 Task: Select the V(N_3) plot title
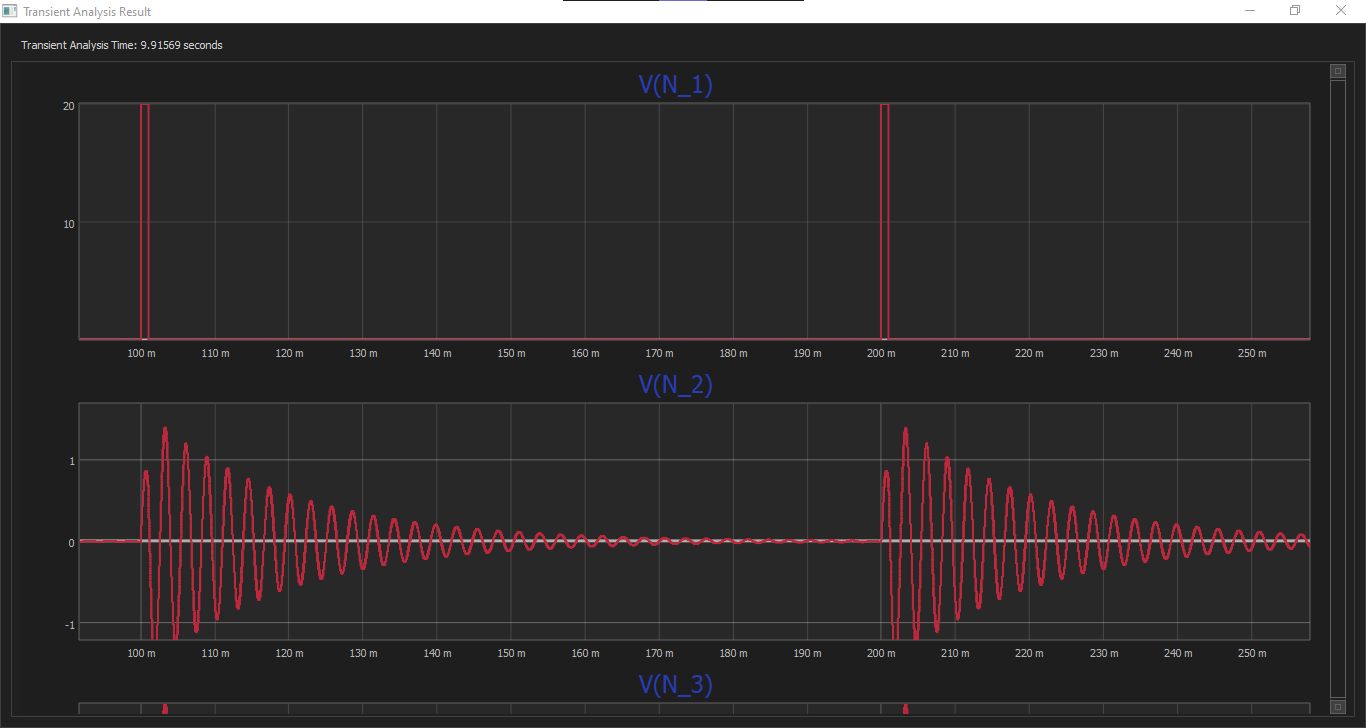(676, 685)
